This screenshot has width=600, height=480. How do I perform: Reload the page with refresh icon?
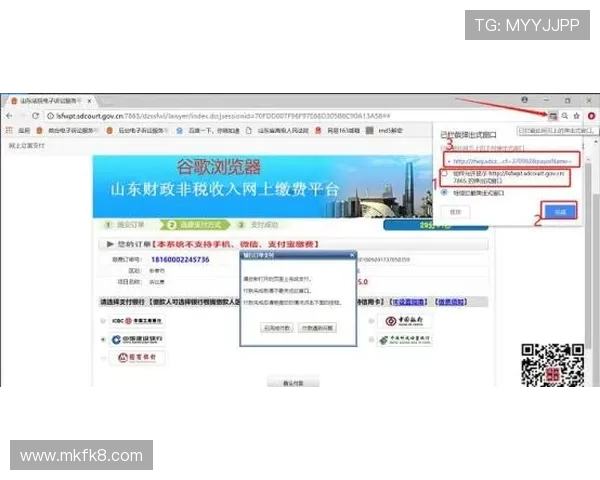35,116
